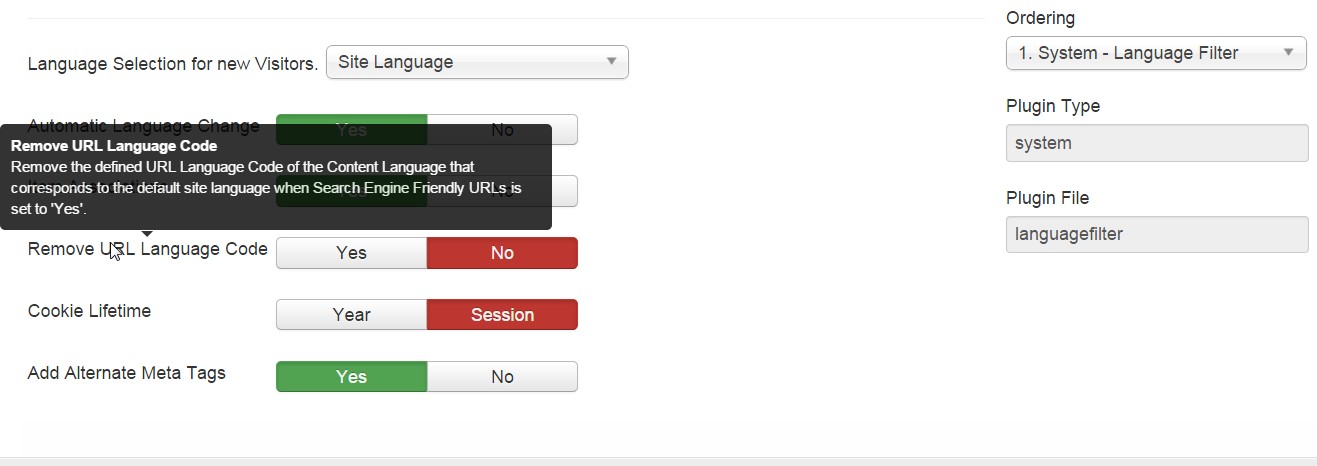Click the Plugin File label text

(x=1047, y=198)
